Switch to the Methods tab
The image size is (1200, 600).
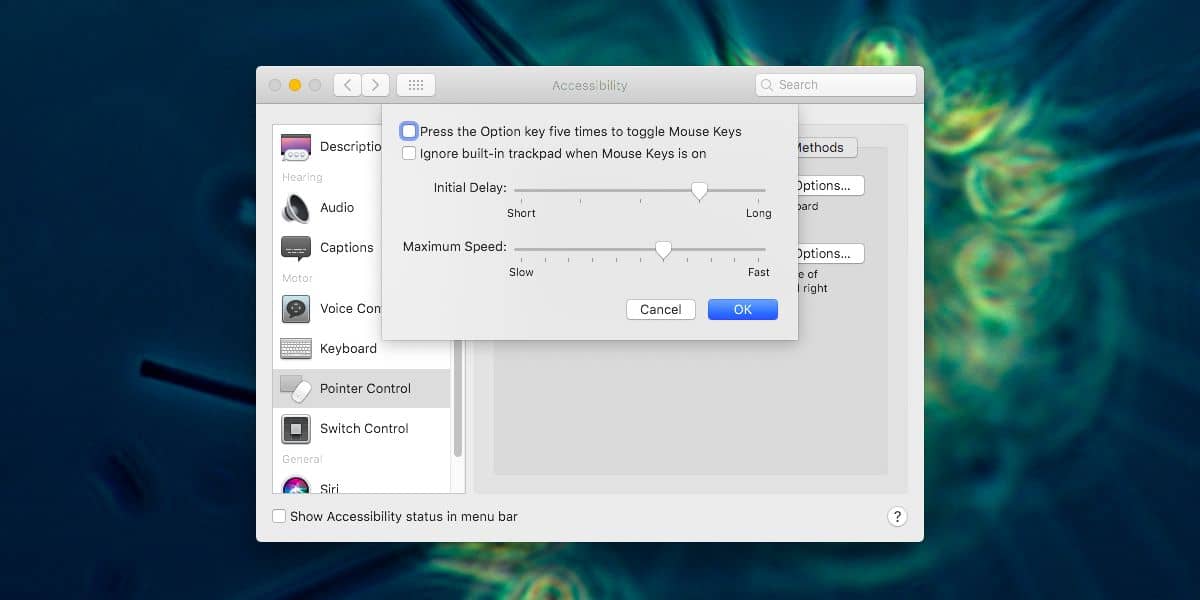[827, 147]
